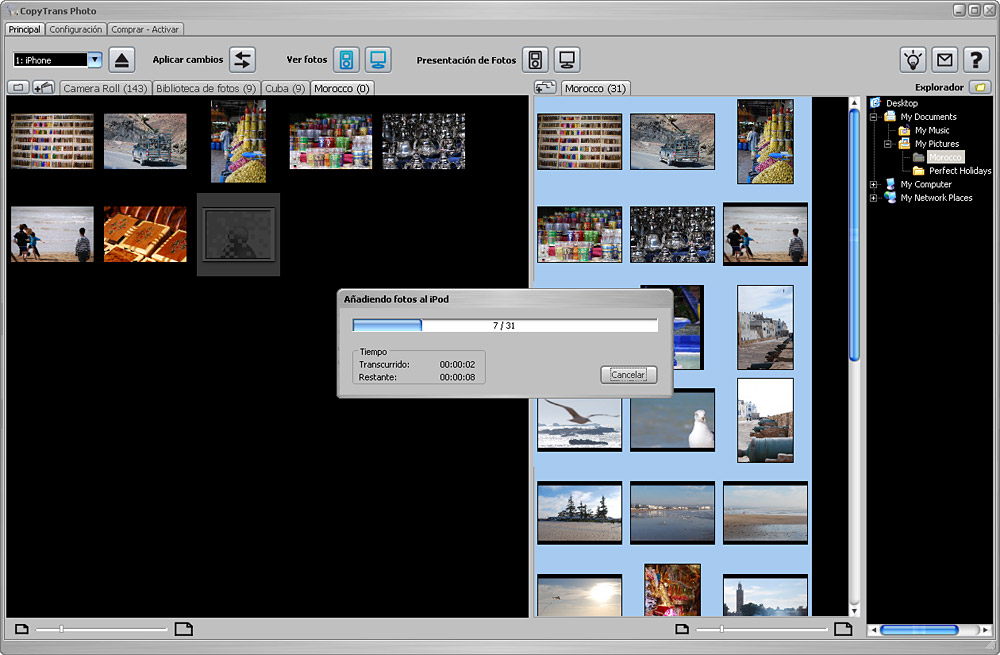Select My Network Places in the tree
This screenshot has width=1000, height=655.
coord(936,198)
